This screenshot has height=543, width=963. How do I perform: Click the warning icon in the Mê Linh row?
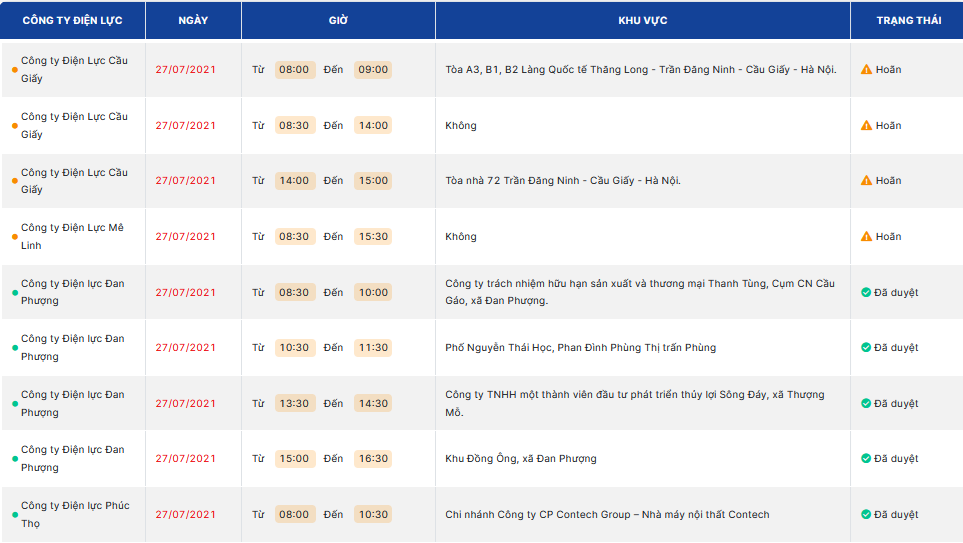(x=866, y=236)
